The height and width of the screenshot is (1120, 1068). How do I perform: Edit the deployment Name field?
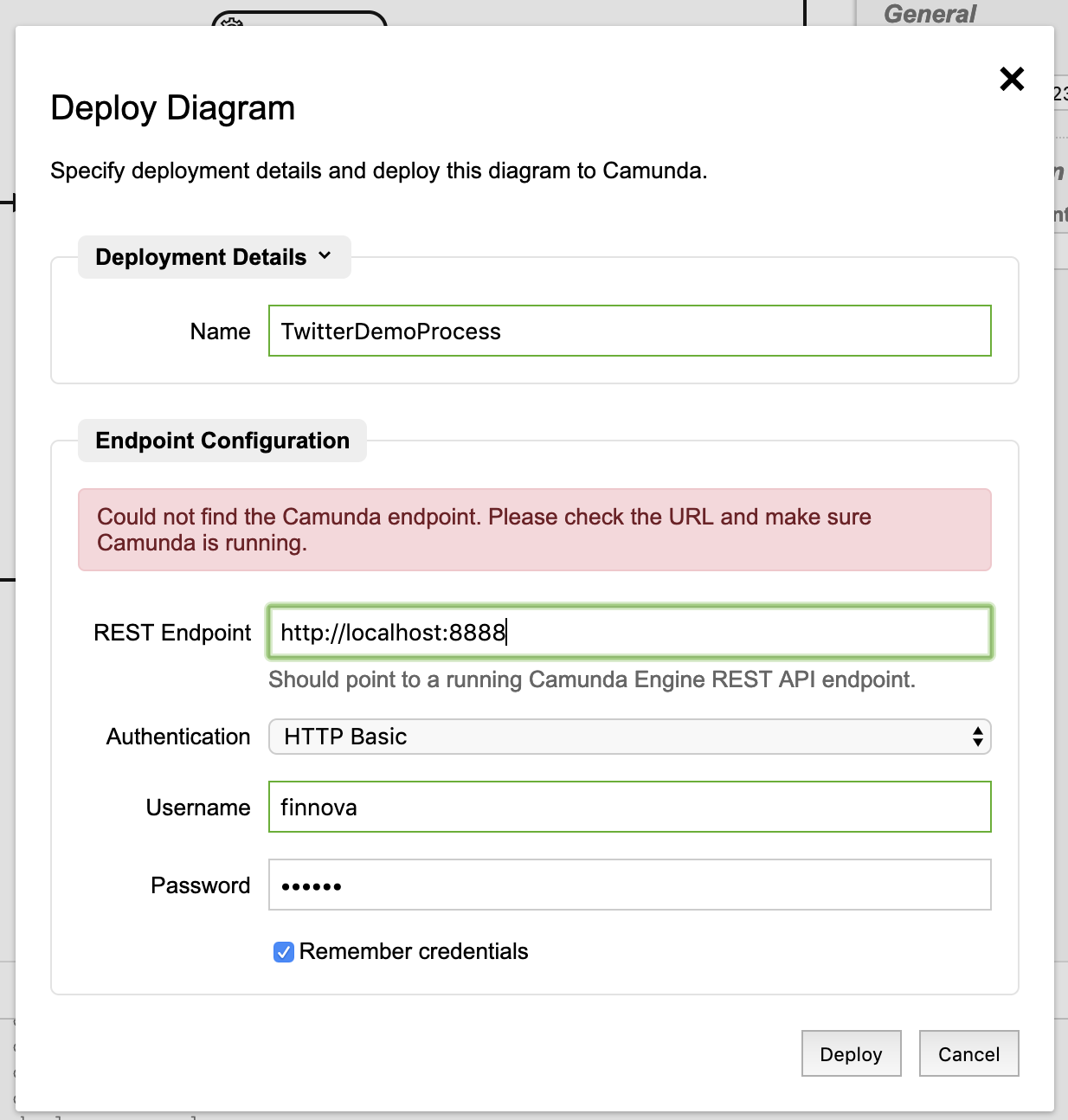(629, 331)
